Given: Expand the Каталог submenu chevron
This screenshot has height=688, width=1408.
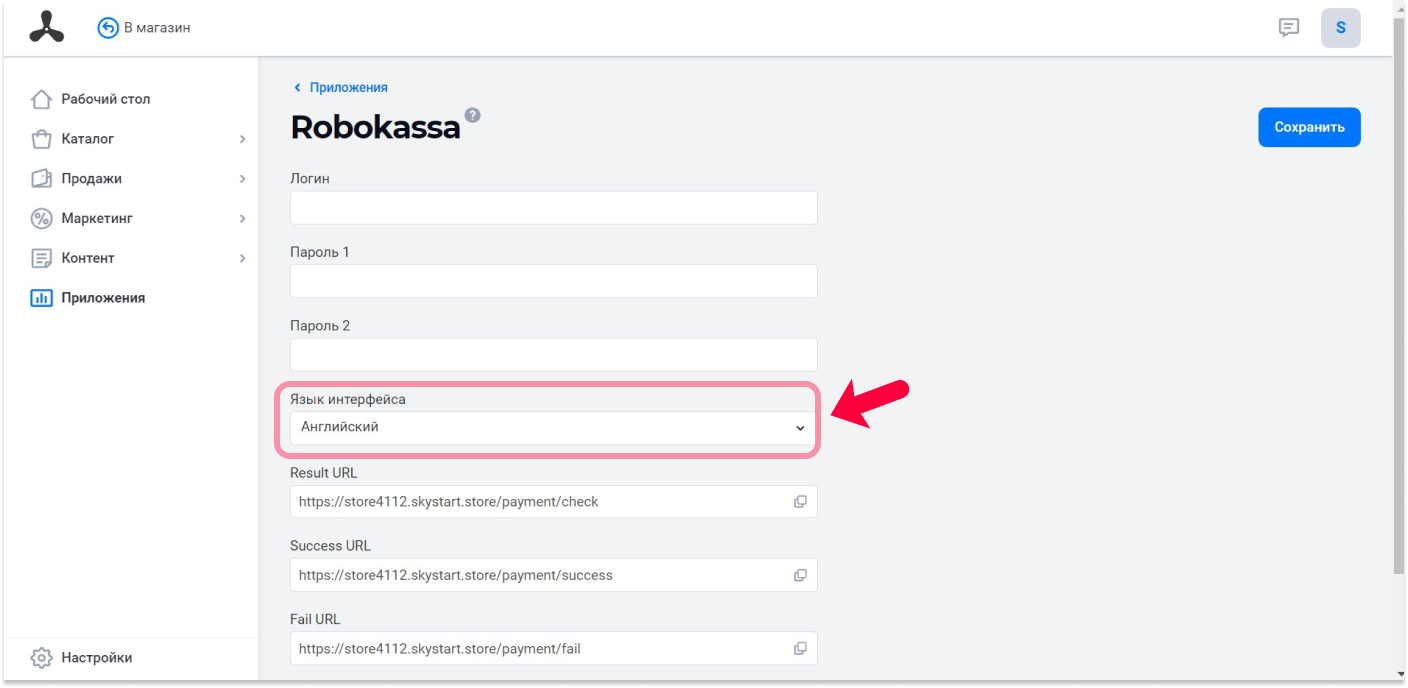Looking at the screenshot, I should tap(242, 139).
